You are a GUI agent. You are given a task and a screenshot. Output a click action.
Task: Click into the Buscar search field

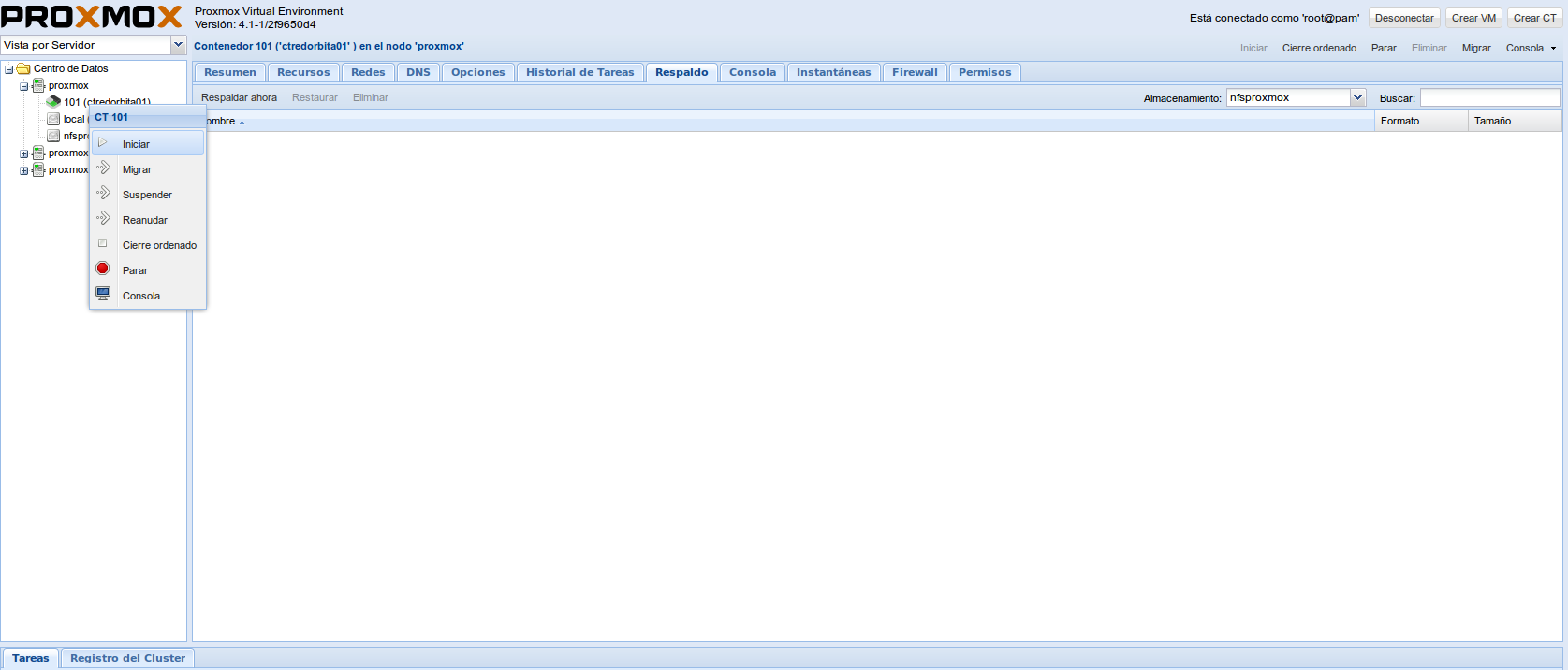[1488, 97]
